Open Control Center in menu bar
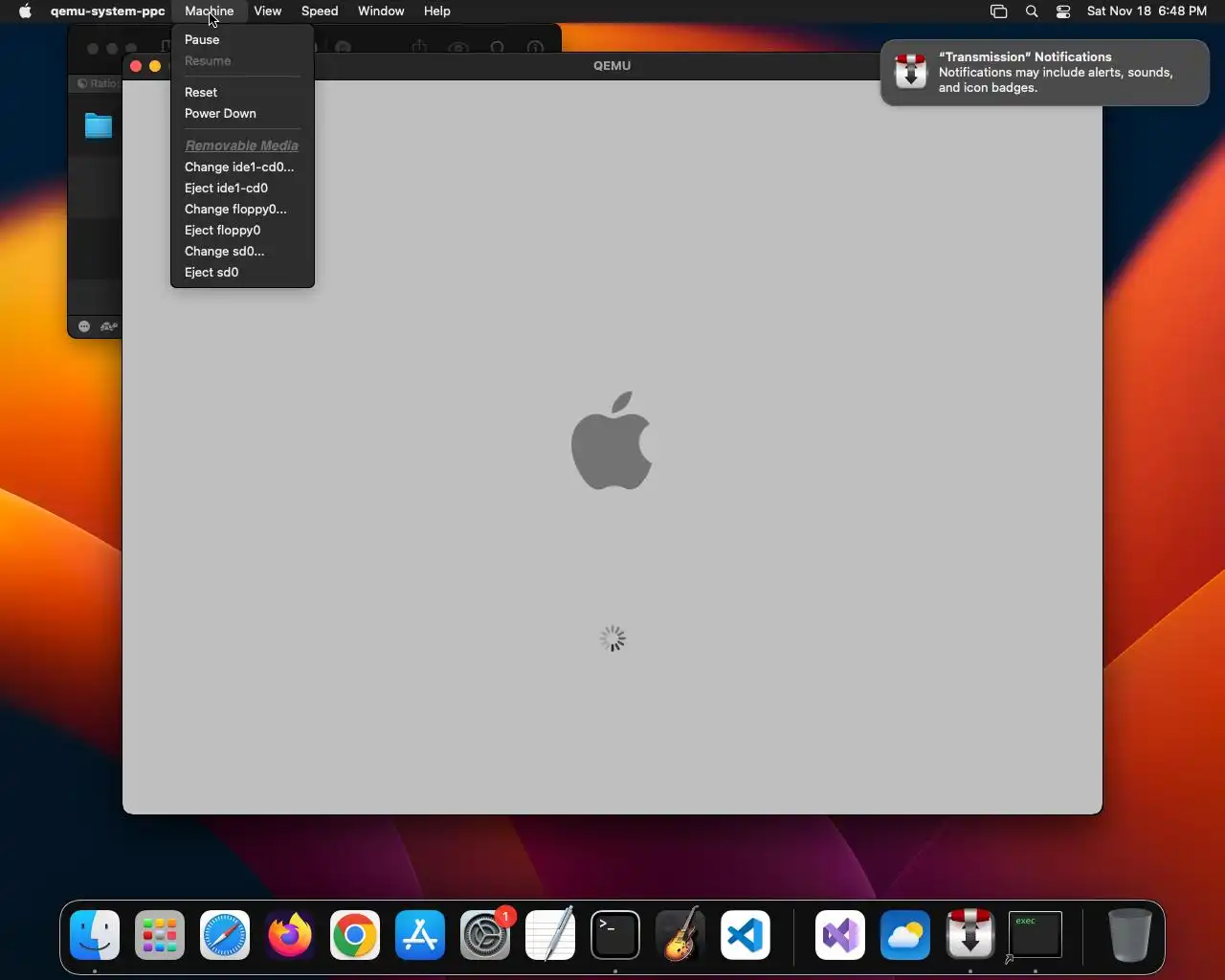Viewport: 1225px width, 980px height. pyautogui.click(x=1063, y=11)
